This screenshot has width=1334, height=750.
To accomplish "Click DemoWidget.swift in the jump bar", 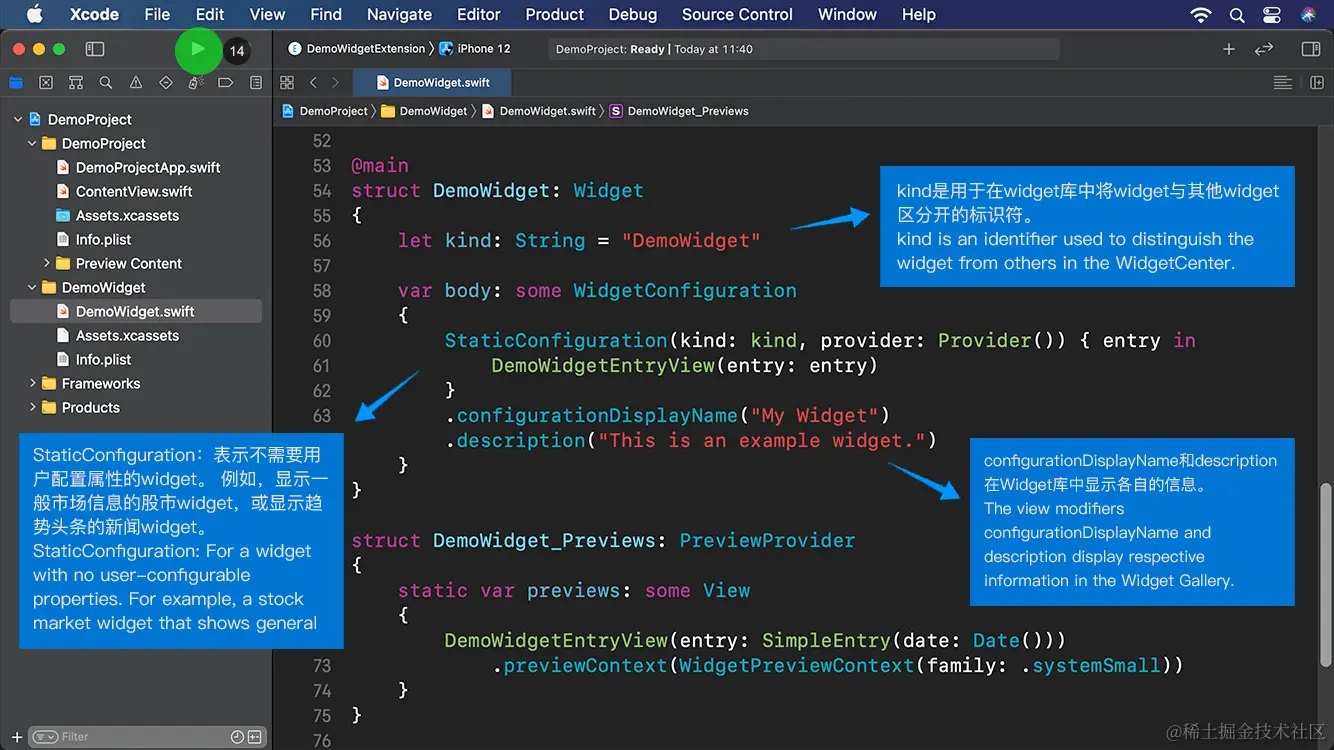I will pyautogui.click(x=539, y=111).
